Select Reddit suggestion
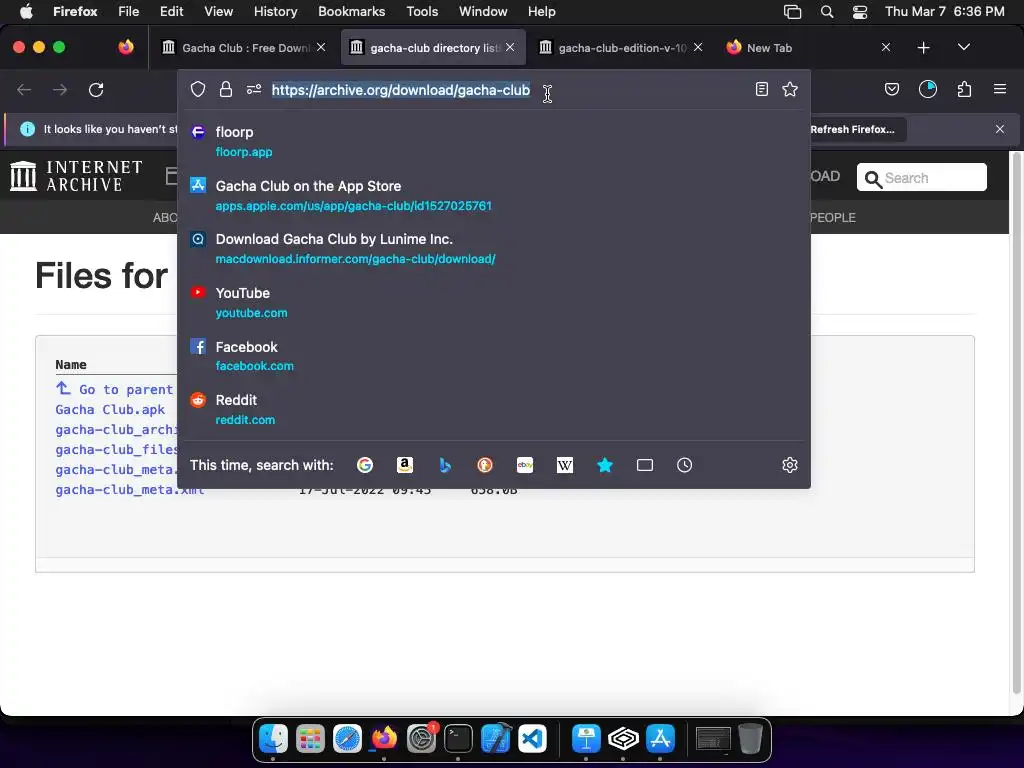The image size is (1024, 768). 494,409
